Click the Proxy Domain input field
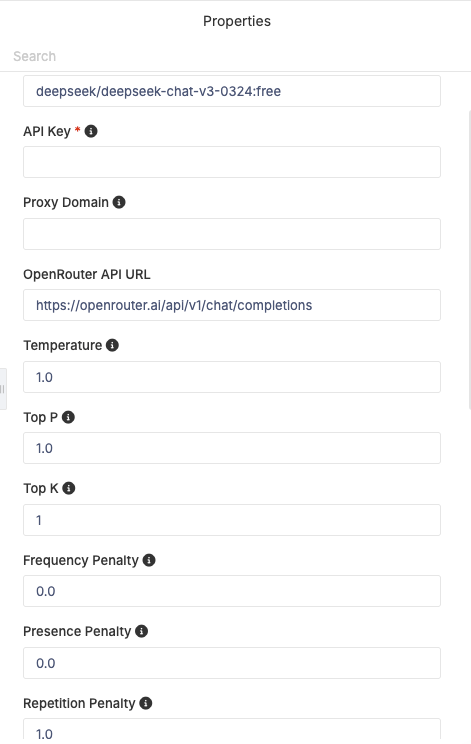The image size is (471, 744). click(x=232, y=234)
